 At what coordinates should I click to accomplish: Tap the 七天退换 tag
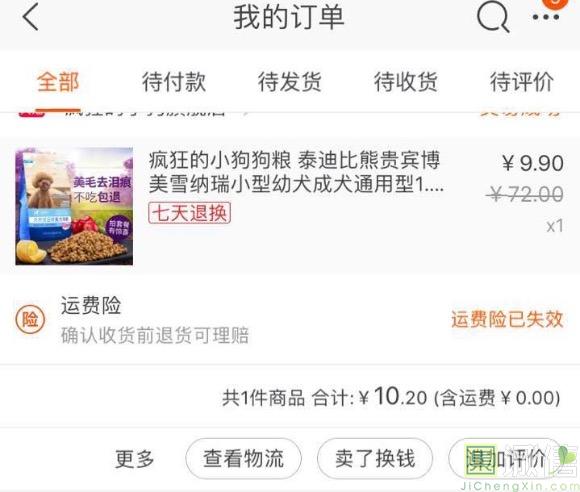coord(189,213)
